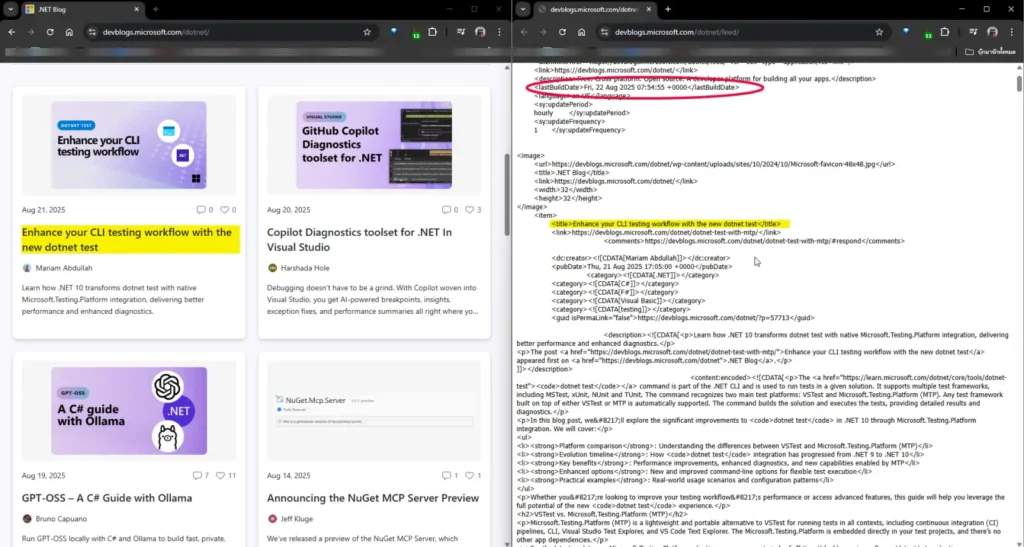Open three-dot Chrome menu in left window
Viewport: 1024px width, 547px height.
pos(500,32)
